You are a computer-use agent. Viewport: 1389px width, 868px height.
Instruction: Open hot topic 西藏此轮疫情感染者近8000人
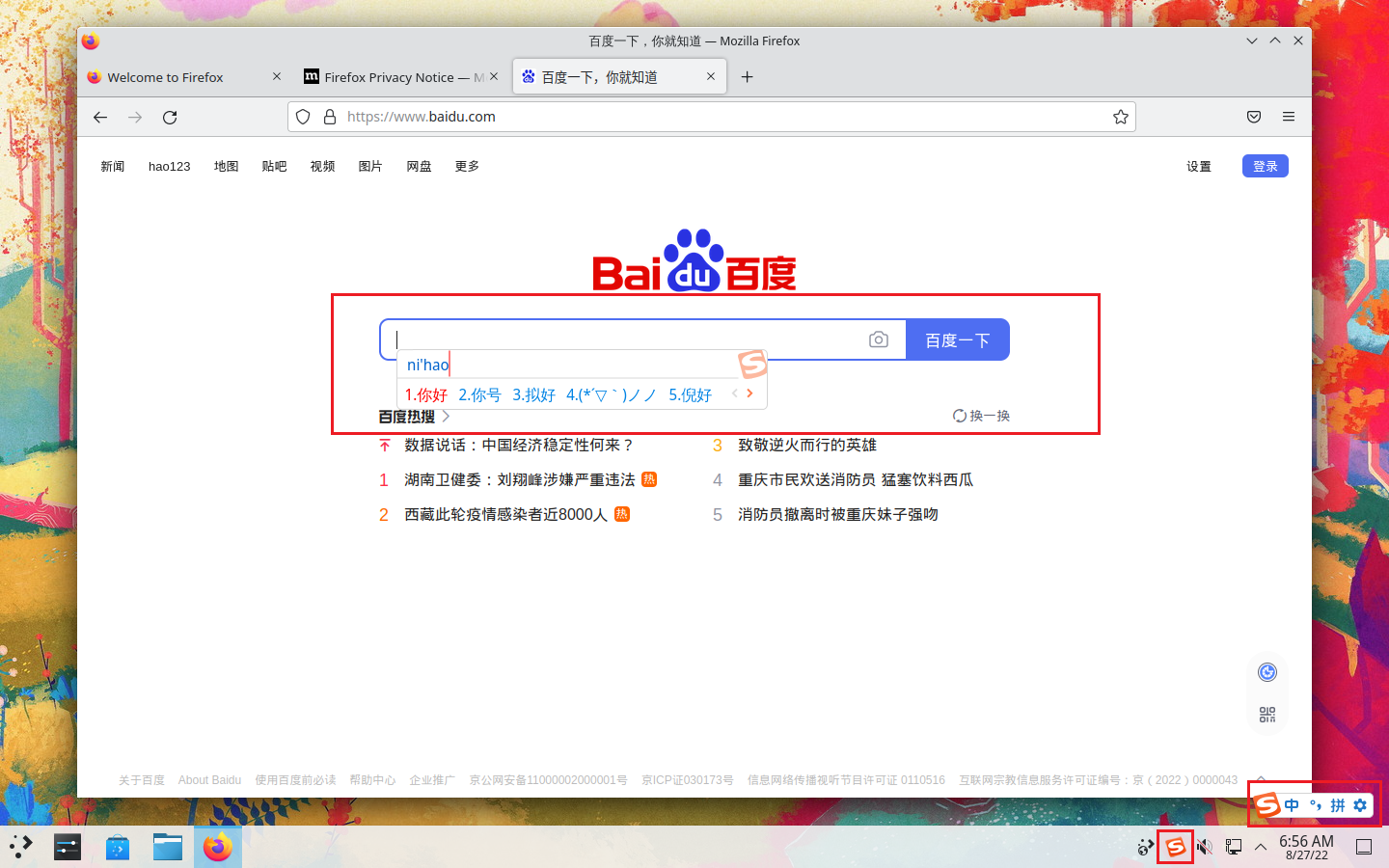505,514
